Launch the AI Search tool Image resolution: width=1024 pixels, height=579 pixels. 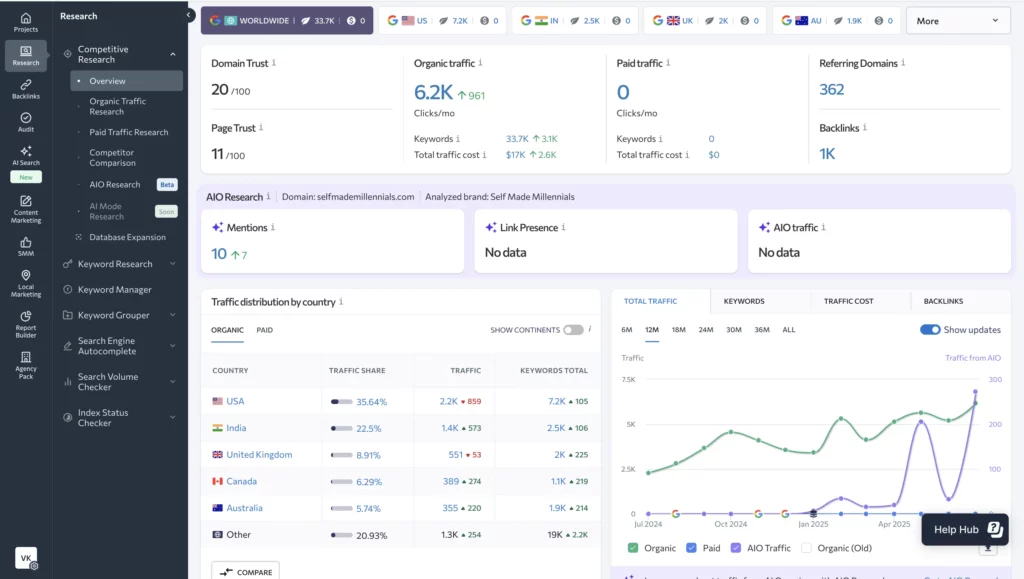25,155
